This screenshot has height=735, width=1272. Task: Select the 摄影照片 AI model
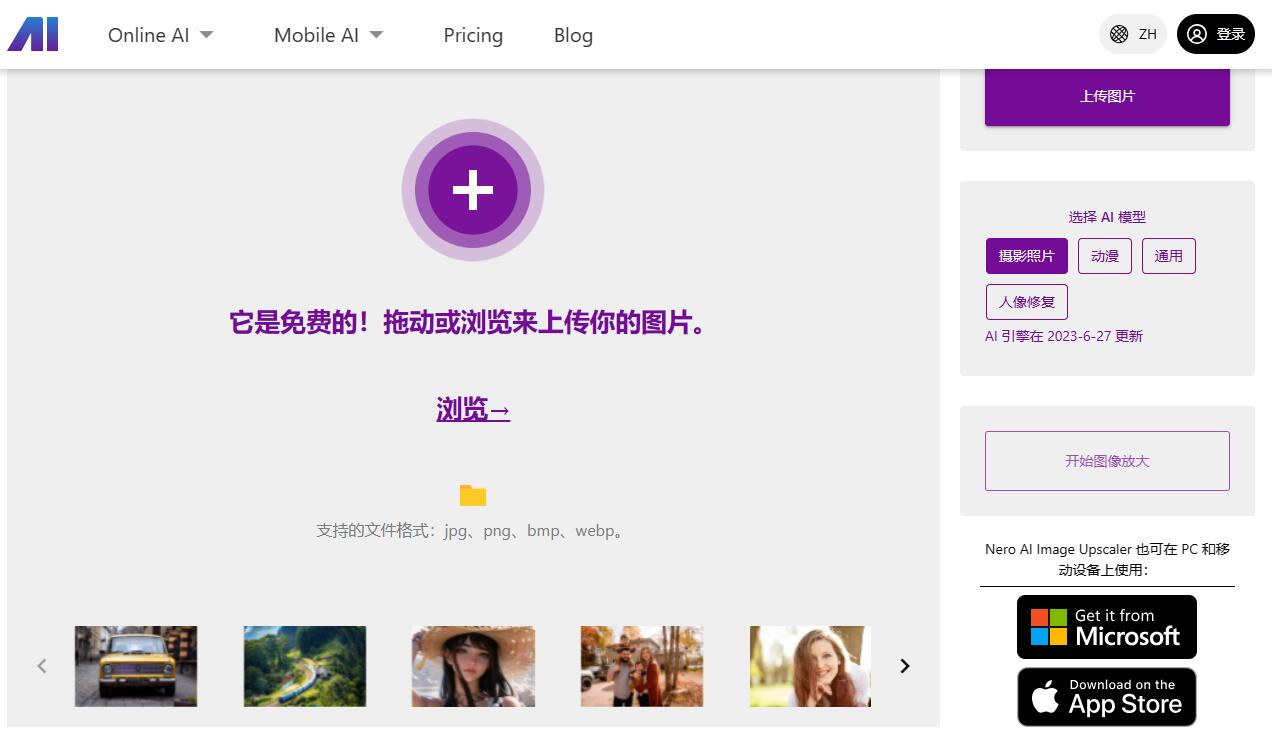(x=1027, y=256)
